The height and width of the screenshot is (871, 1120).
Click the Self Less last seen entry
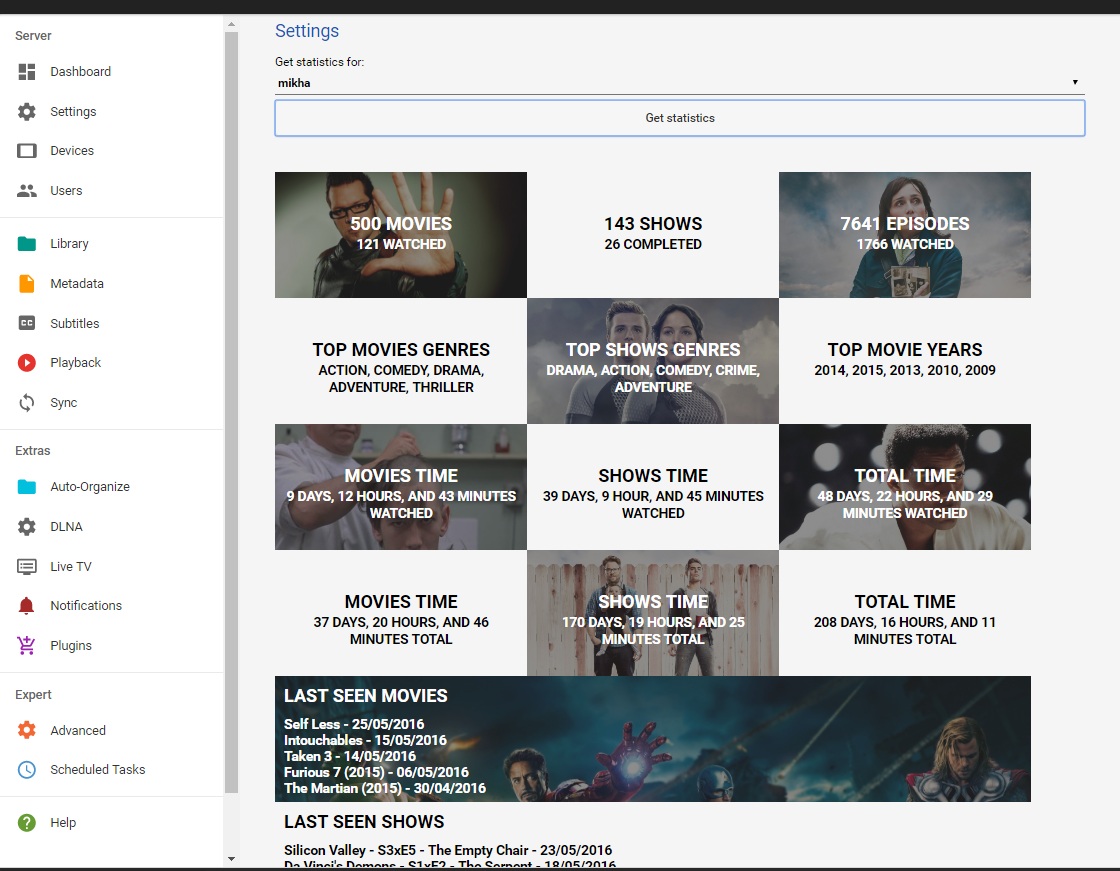354,725
